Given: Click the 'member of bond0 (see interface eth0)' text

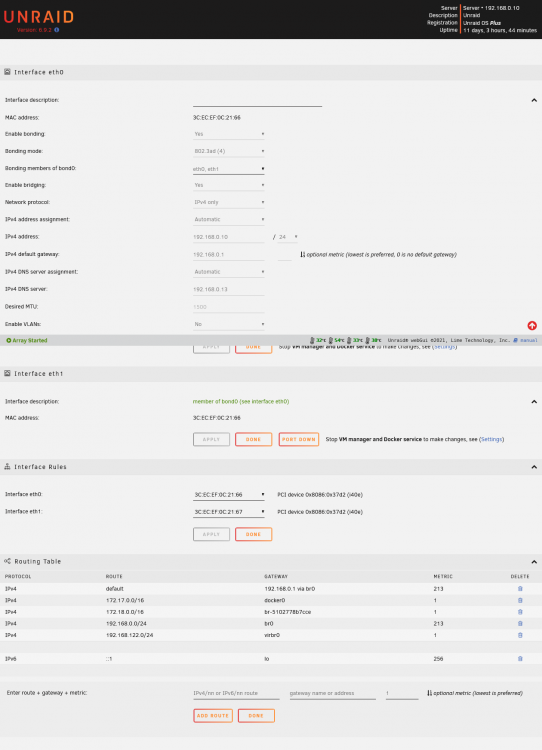Looking at the screenshot, I should click(x=241, y=401).
